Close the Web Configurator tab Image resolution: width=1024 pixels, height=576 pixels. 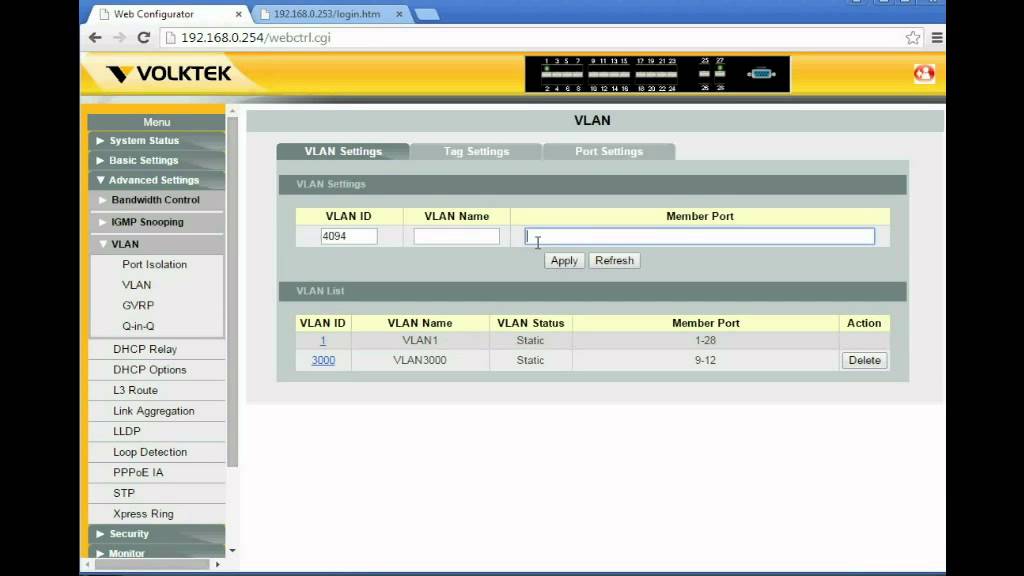point(238,14)
